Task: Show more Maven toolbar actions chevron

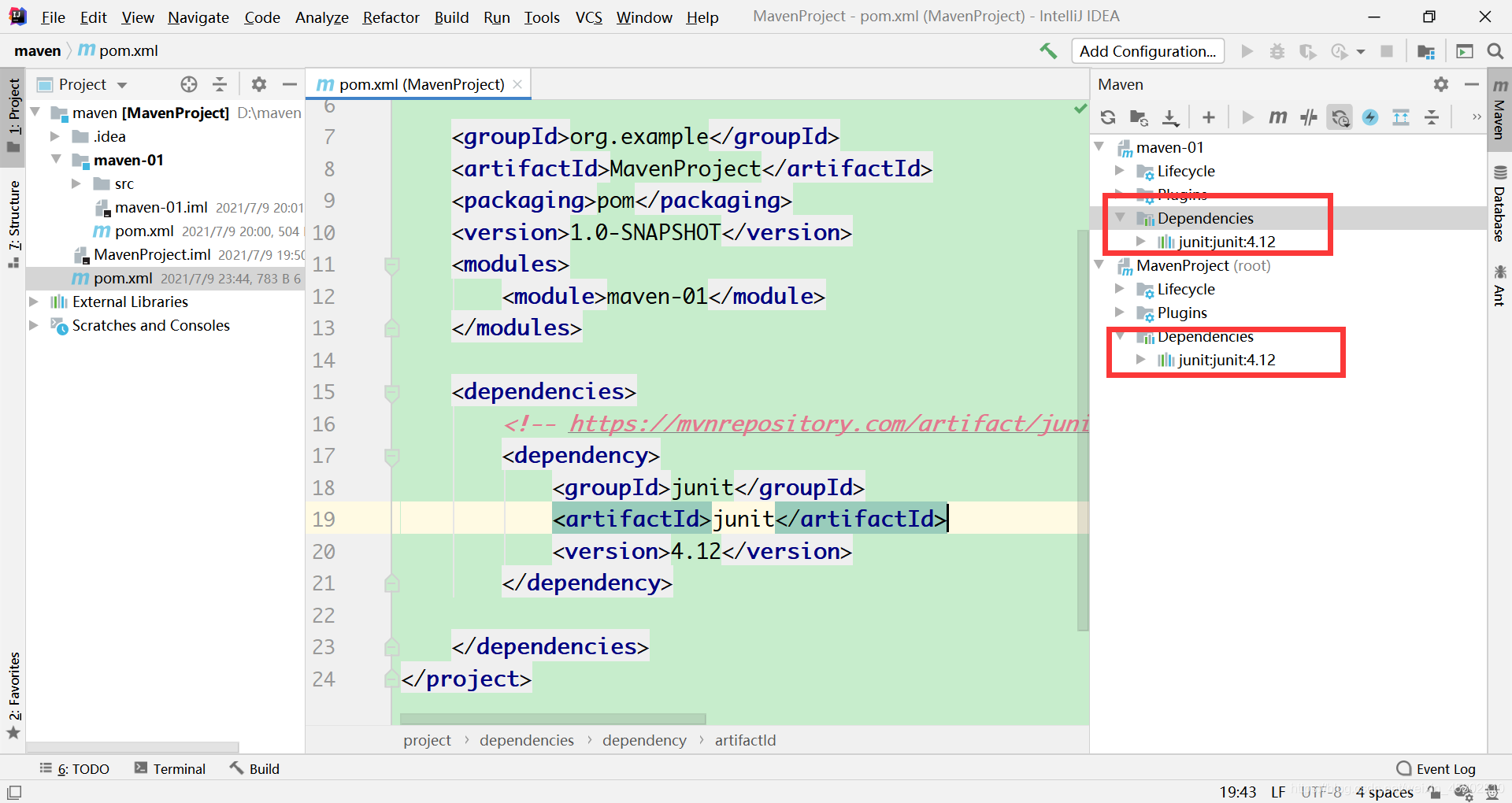Action: pyautogui.click(x=1477, y=117)
